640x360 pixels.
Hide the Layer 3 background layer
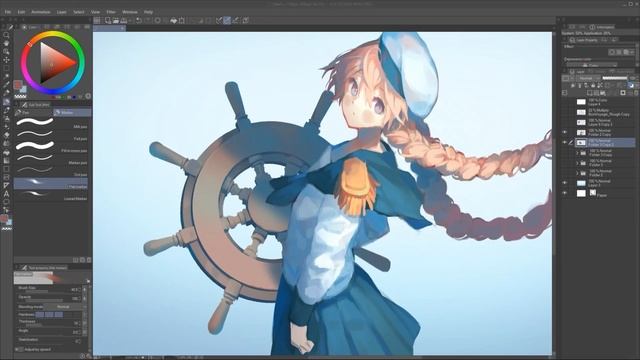point(565,183)
